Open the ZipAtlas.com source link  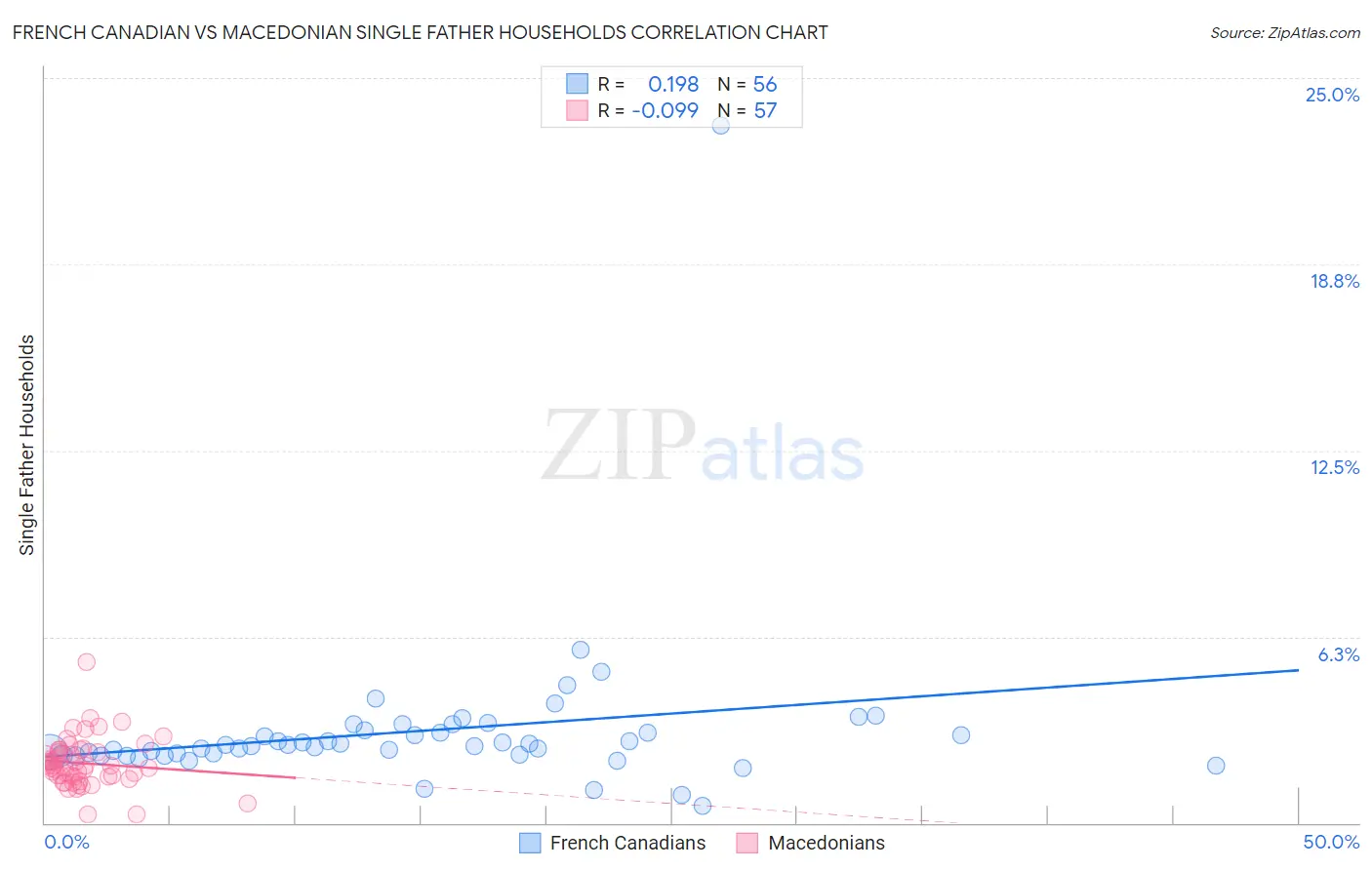(1285, 32)
